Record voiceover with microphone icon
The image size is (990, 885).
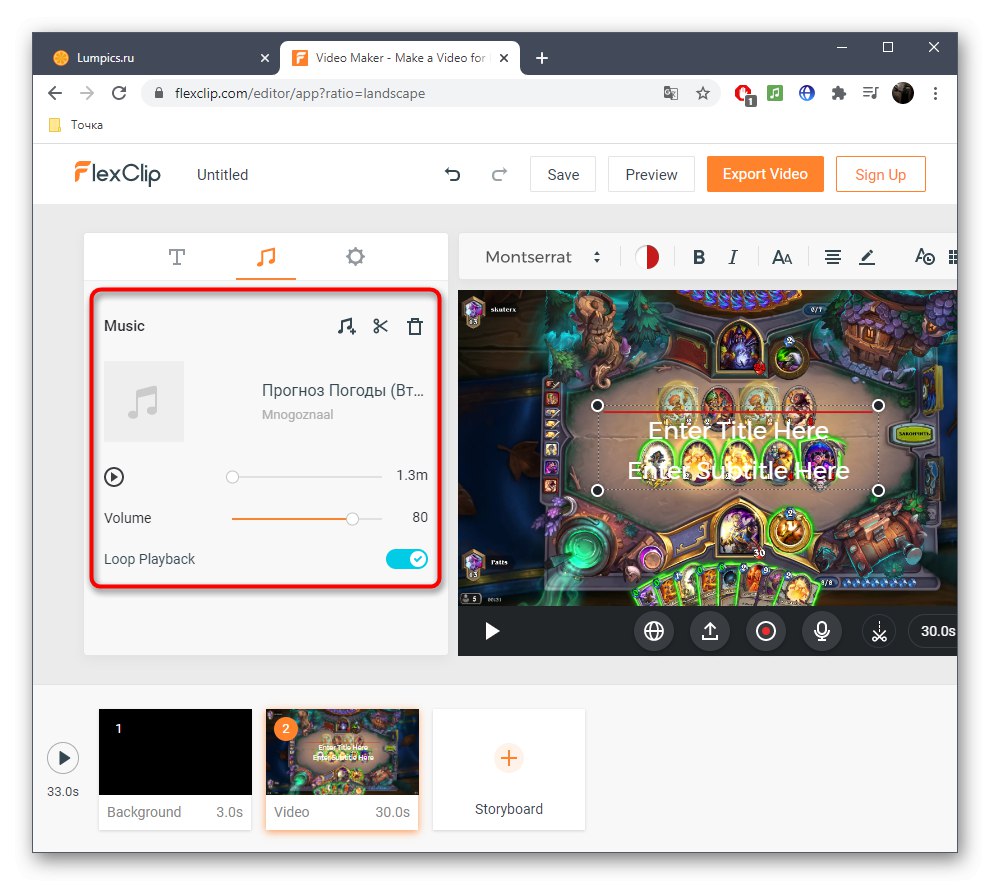821,631
